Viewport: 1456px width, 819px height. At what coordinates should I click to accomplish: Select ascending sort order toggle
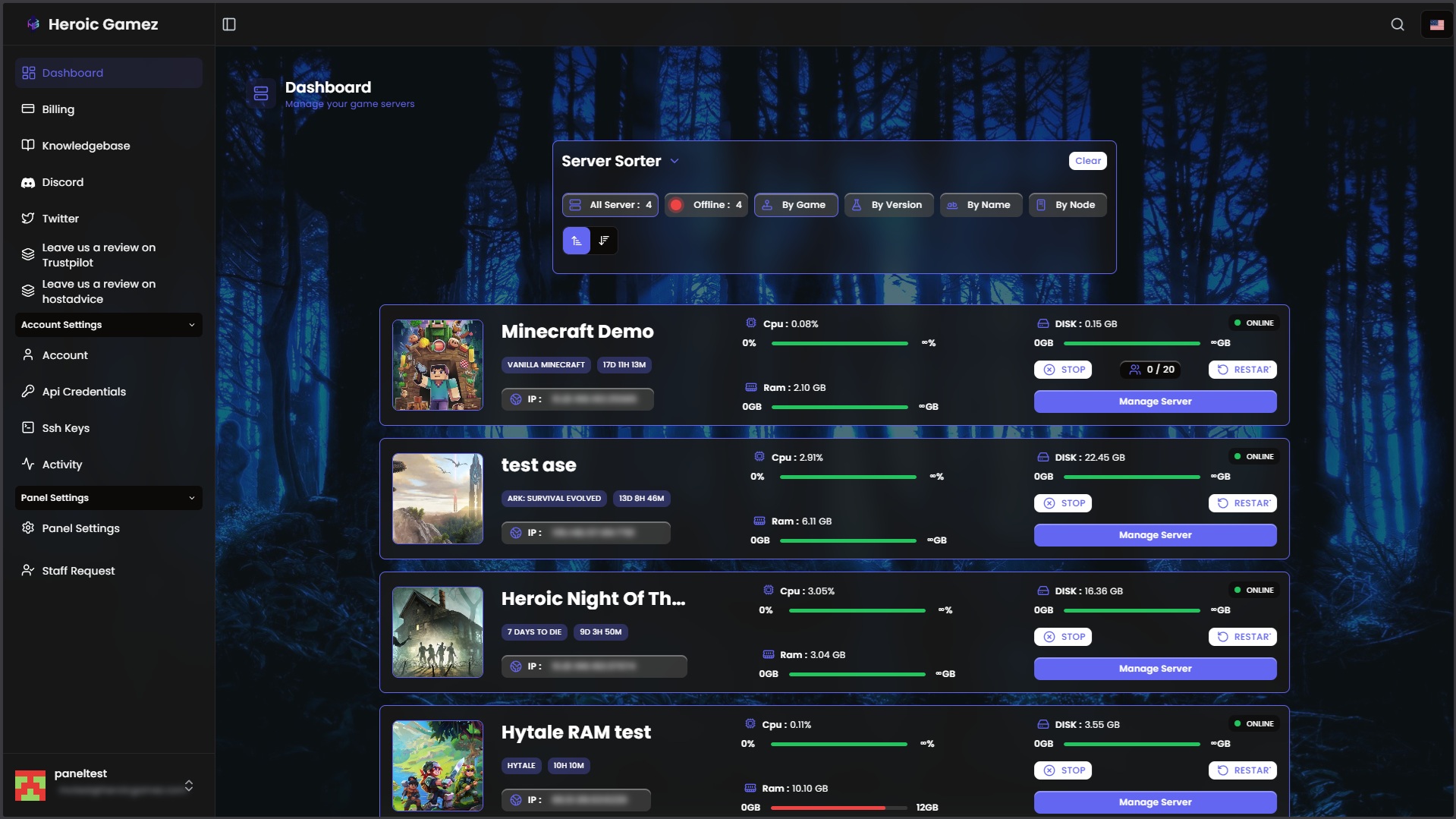(x=576, y=241)
